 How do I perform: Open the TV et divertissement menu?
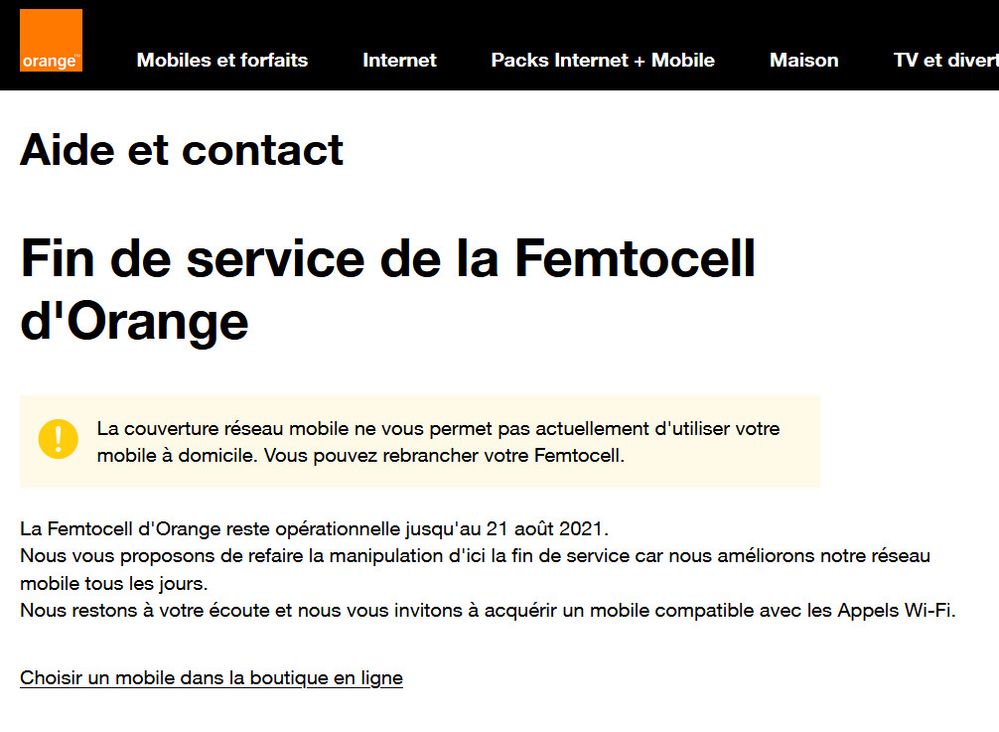coord(943,60)
